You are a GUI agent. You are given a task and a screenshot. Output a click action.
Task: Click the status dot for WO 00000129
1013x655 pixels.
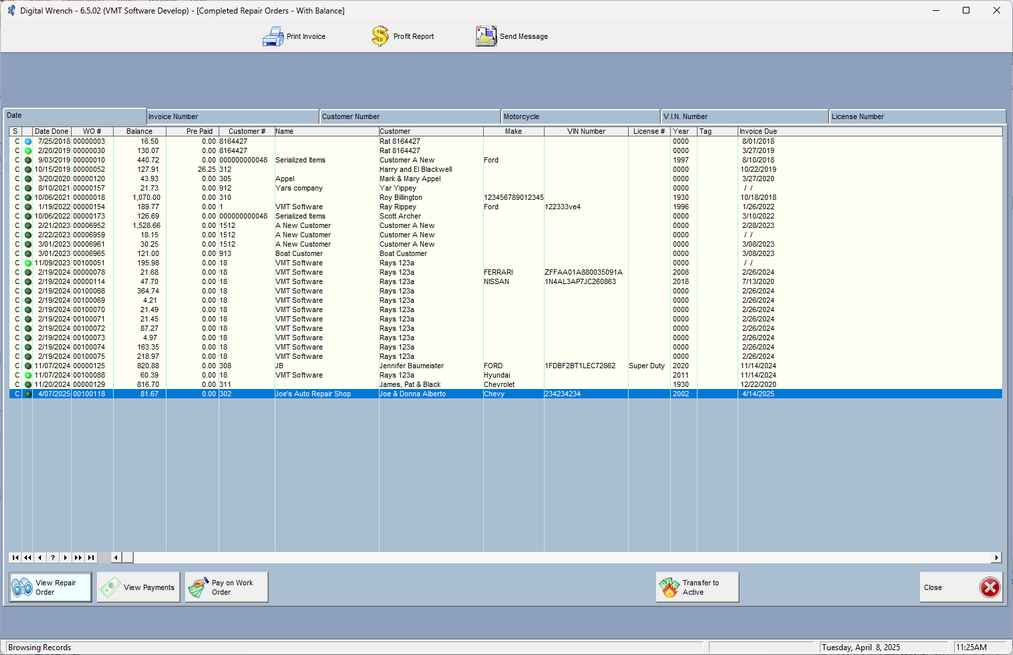pos(28,384)
